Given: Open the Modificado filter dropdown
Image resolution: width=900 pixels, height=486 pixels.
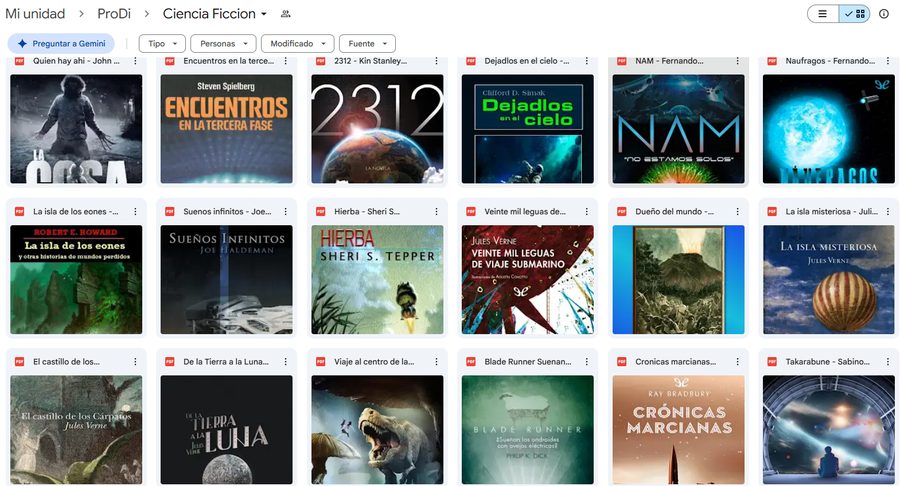Looking at the screenshot, I should 297,44.
